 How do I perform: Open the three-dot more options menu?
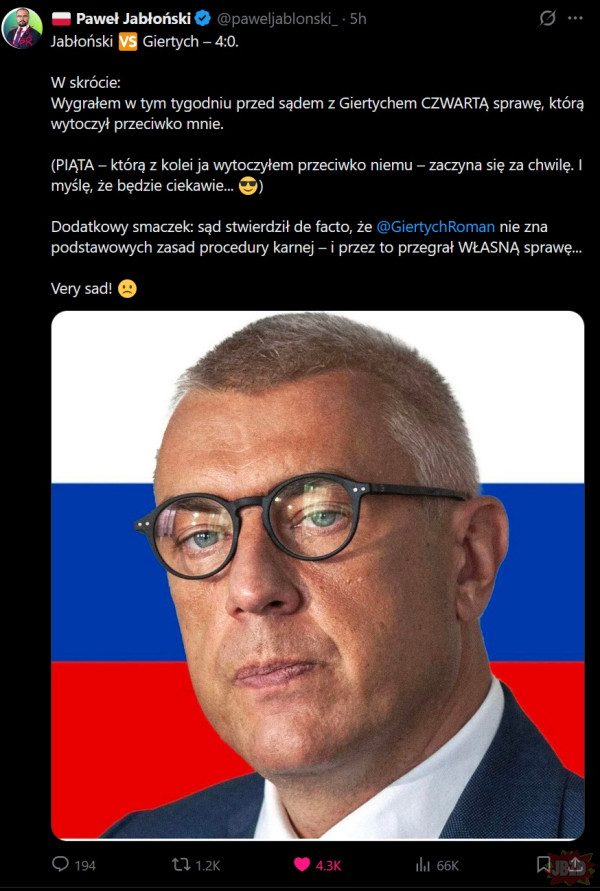tap(575, 19)
